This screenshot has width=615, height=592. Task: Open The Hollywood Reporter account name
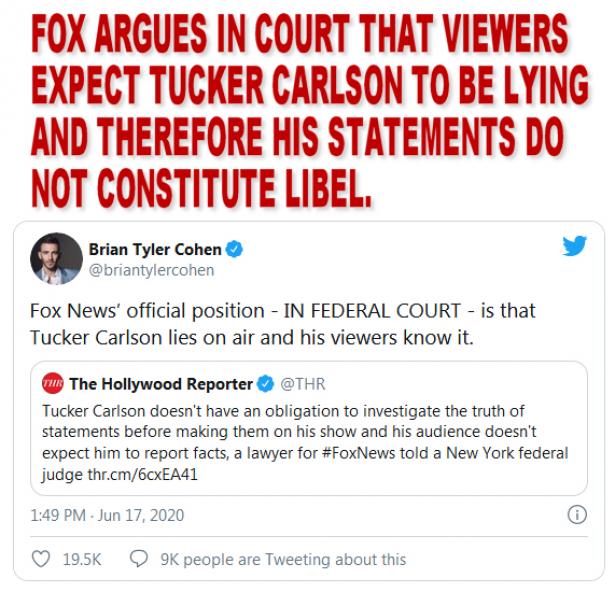[x=161, y=384]
